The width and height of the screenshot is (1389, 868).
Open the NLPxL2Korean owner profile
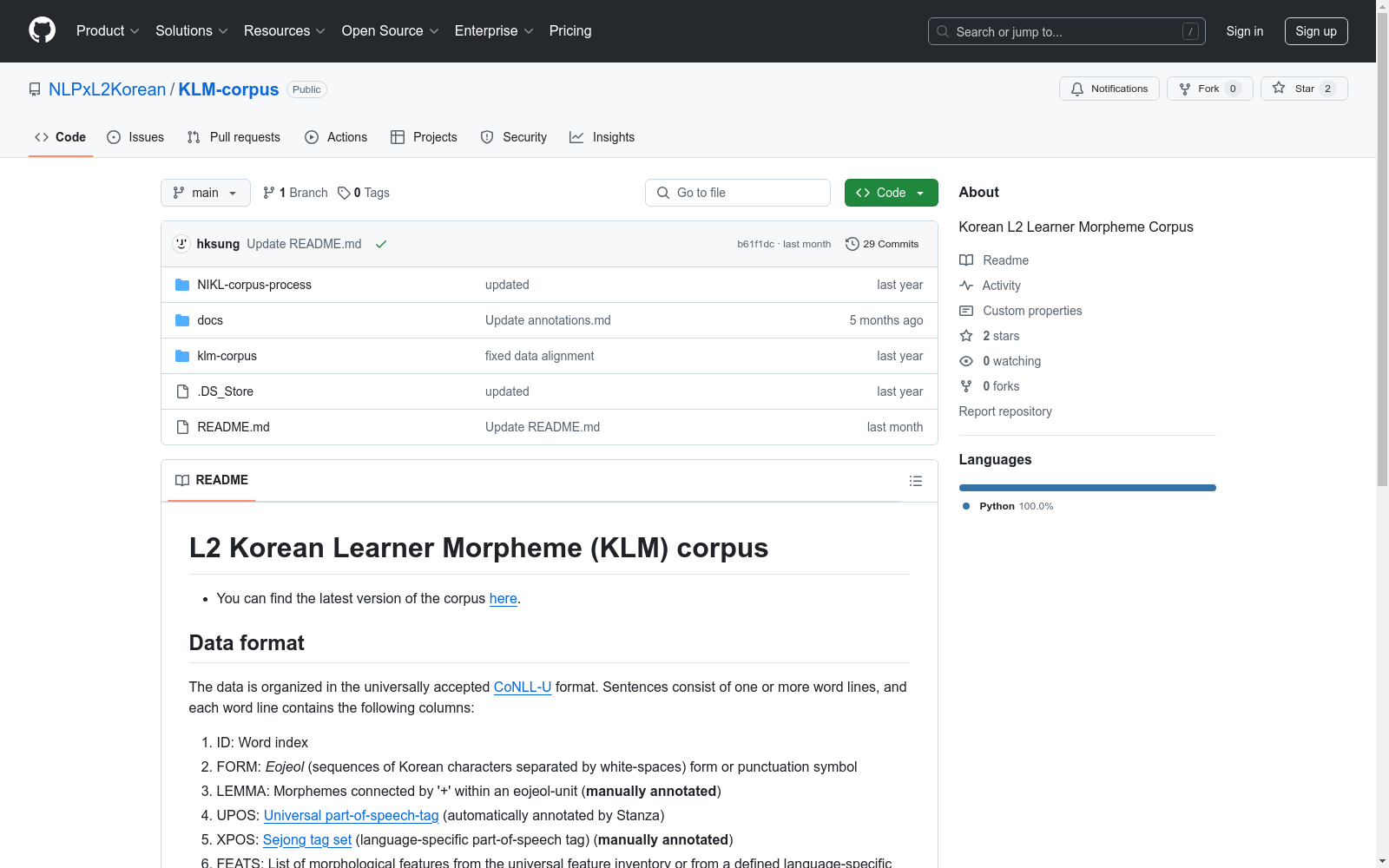107,89
